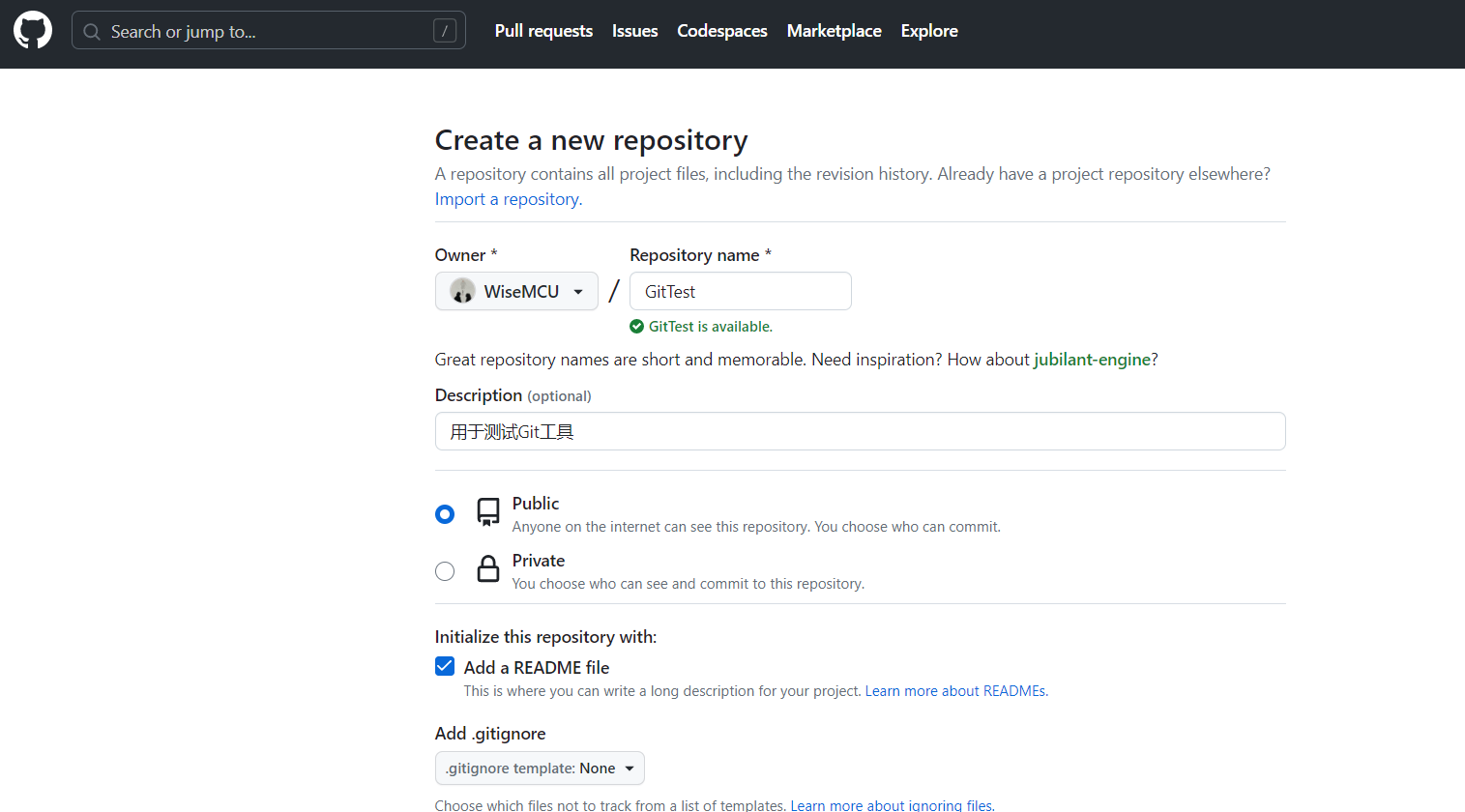
Task: Expand the .gitignore template dropdown
Action: (x=540, y=768)
